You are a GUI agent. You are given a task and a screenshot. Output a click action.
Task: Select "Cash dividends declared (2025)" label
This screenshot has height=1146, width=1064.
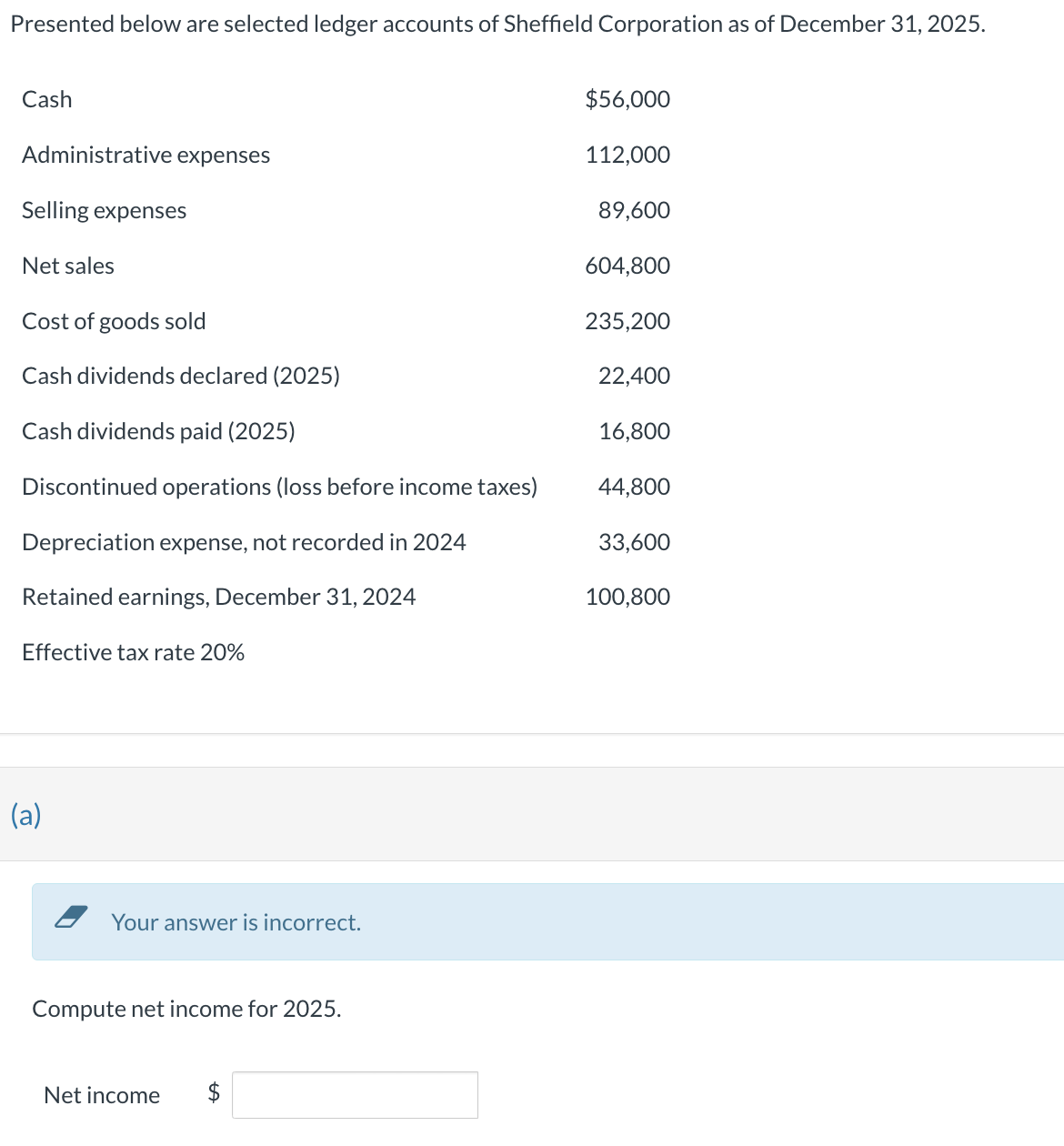pos(181,376)
